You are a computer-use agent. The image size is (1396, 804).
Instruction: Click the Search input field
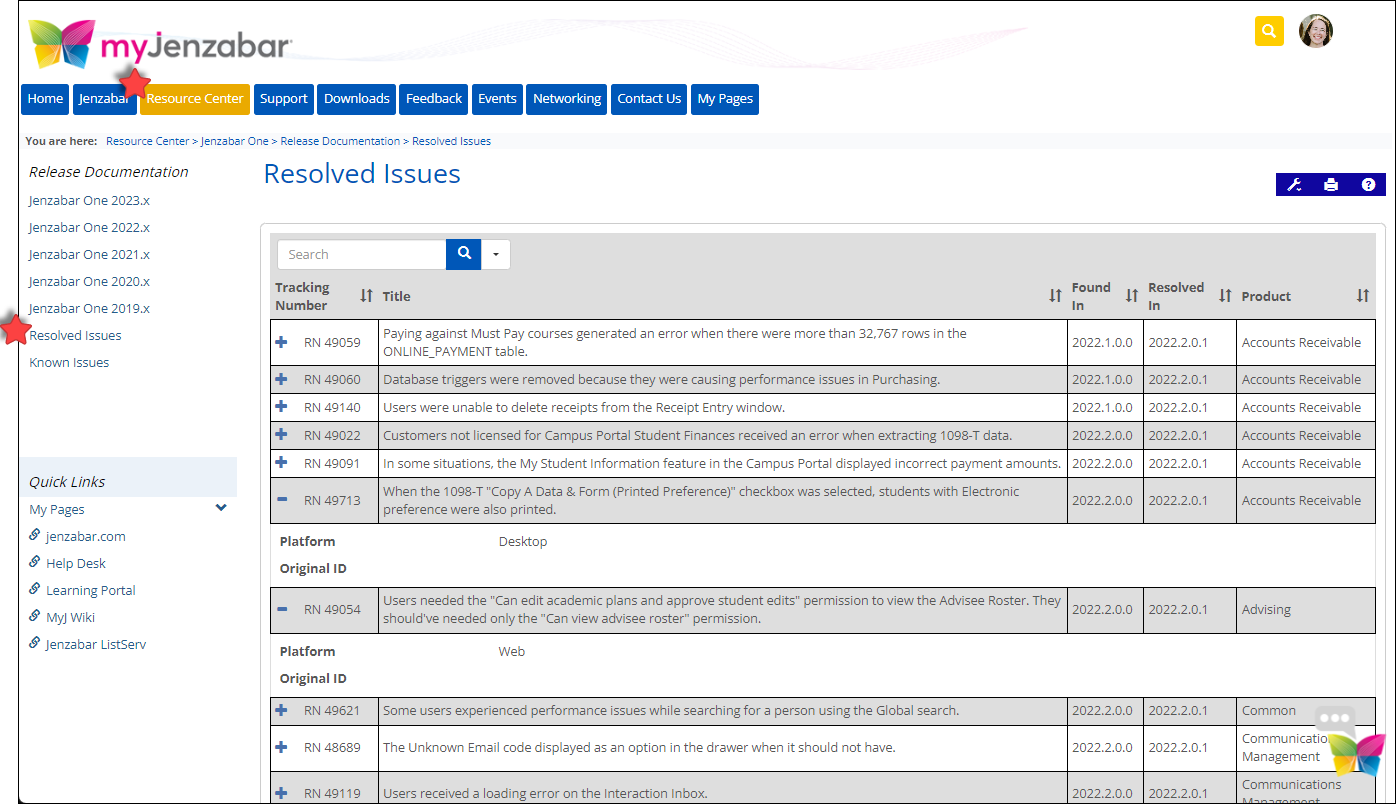pyautogui.click(x=362, y=254)
